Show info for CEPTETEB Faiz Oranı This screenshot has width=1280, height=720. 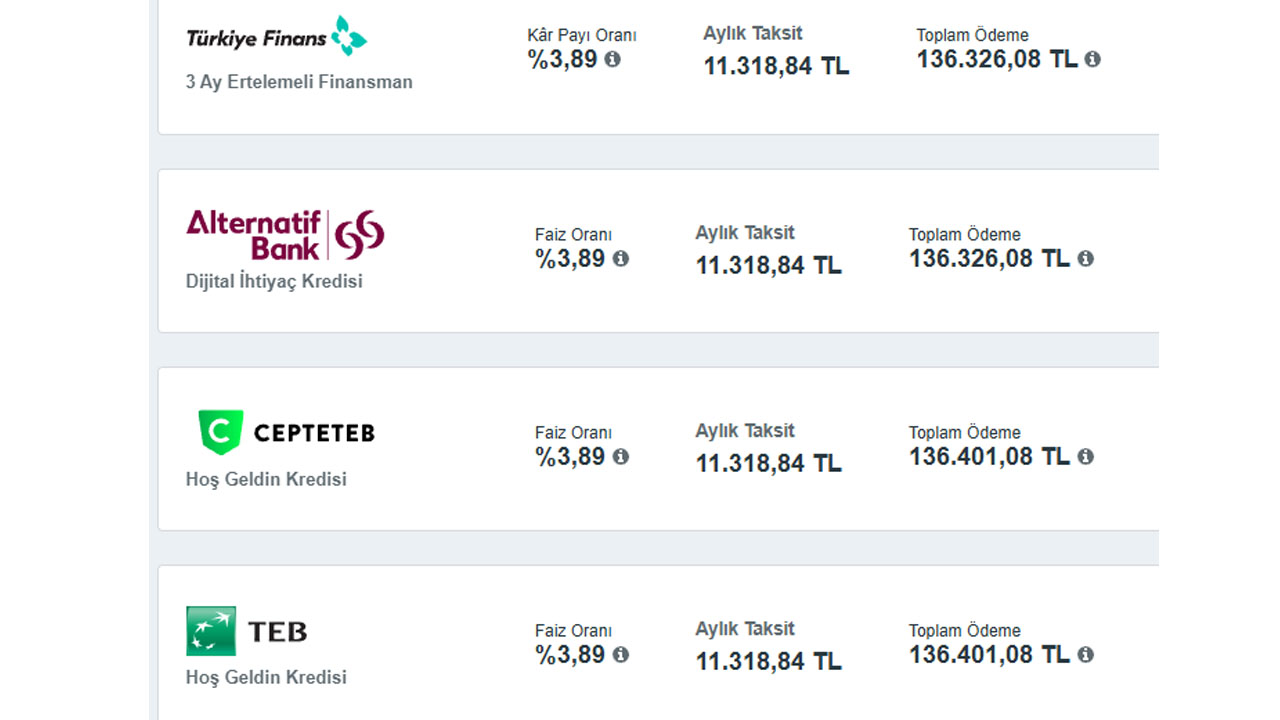pyautogui.click(x=620, y=457)
